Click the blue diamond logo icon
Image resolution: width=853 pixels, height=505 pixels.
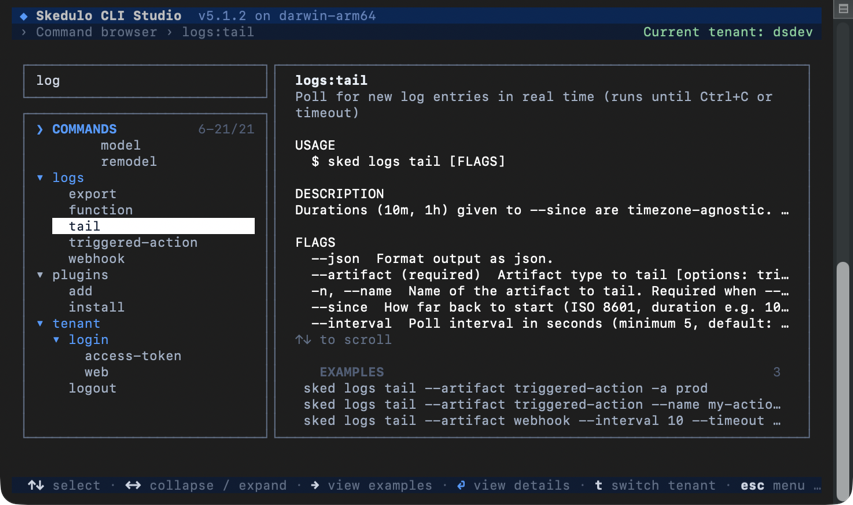click(23, 16)
